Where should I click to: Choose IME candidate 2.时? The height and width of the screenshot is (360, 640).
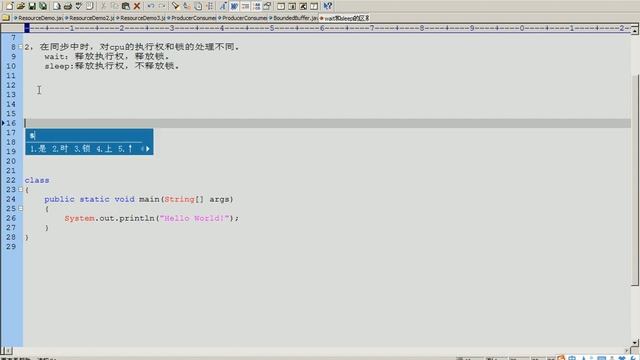[x=60, y=149]
